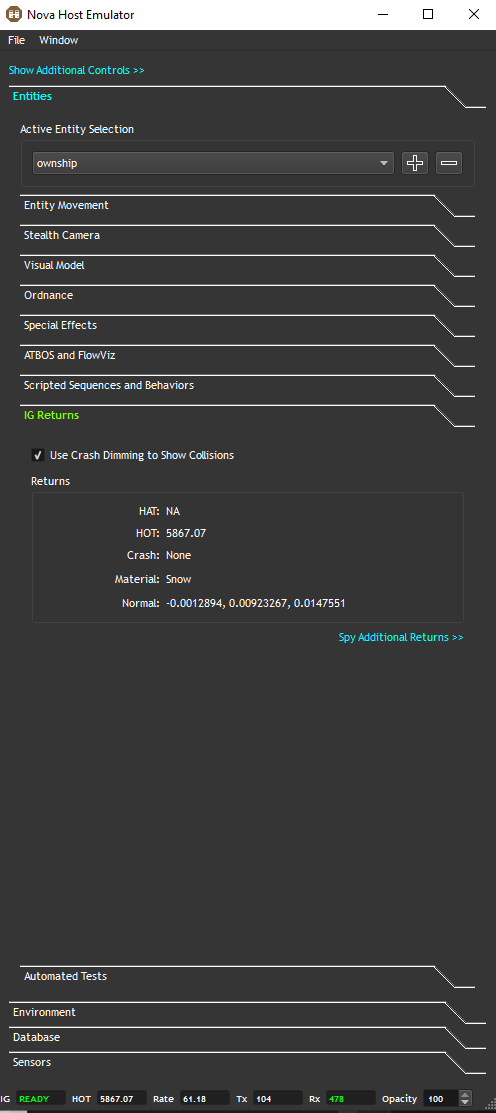The width and height of the screenshot is (496, 1113).
Task: Click the plus icon to add entity
Action: pos(414,163)
